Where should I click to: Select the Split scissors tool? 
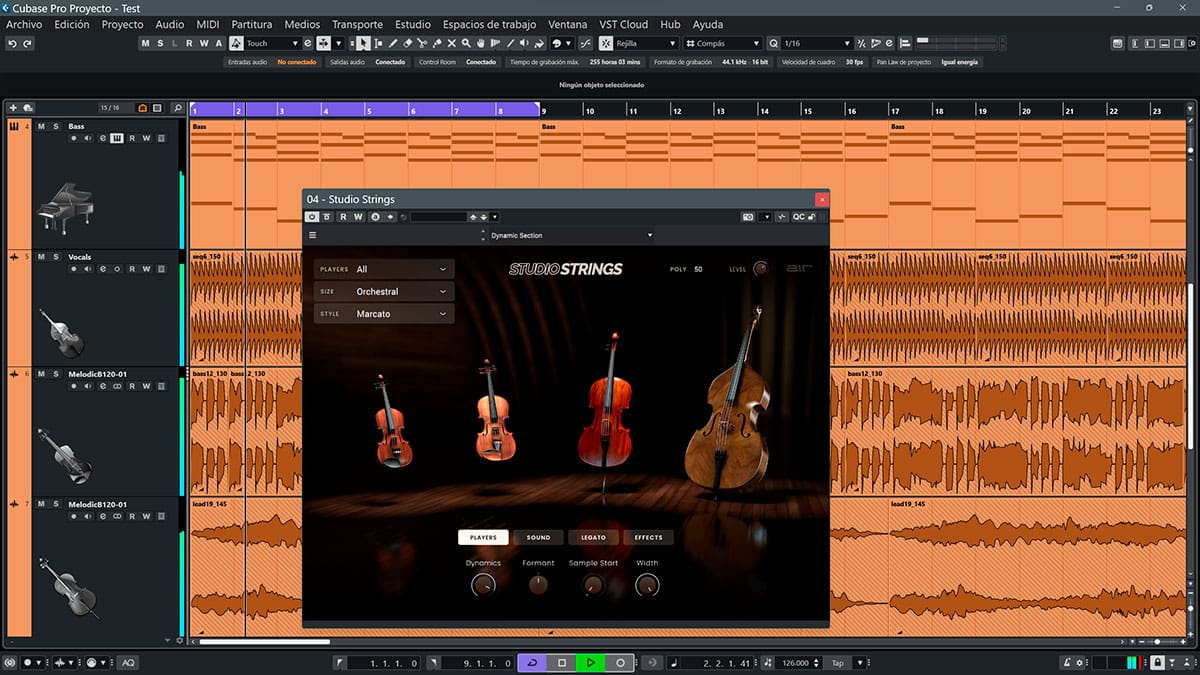422,43
